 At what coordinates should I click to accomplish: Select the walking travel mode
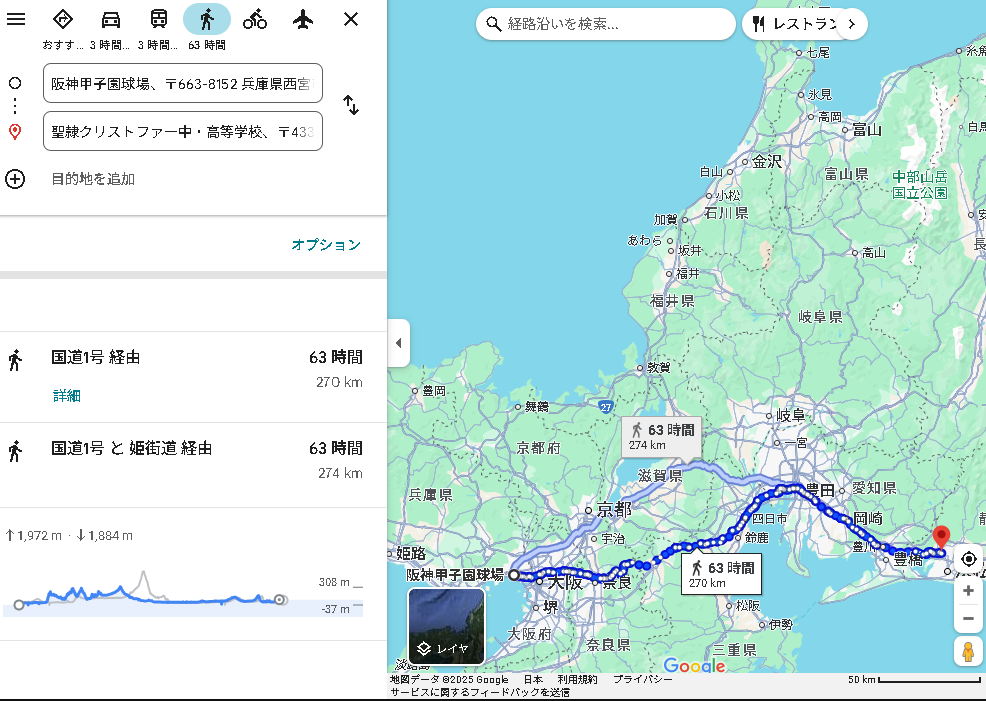pyautogui.click(x=207, y=19)
